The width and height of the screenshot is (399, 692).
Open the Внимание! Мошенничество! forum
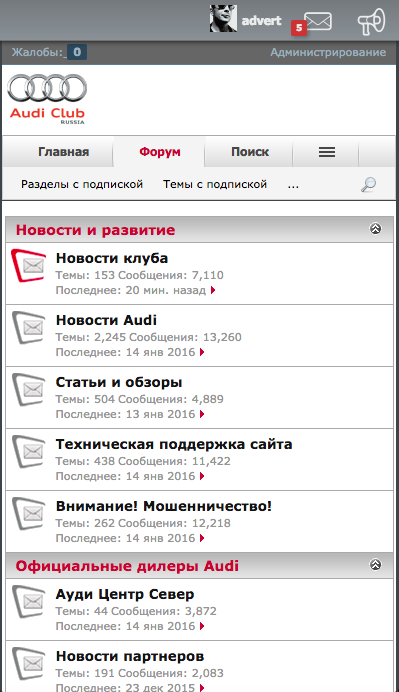[164, 506]
